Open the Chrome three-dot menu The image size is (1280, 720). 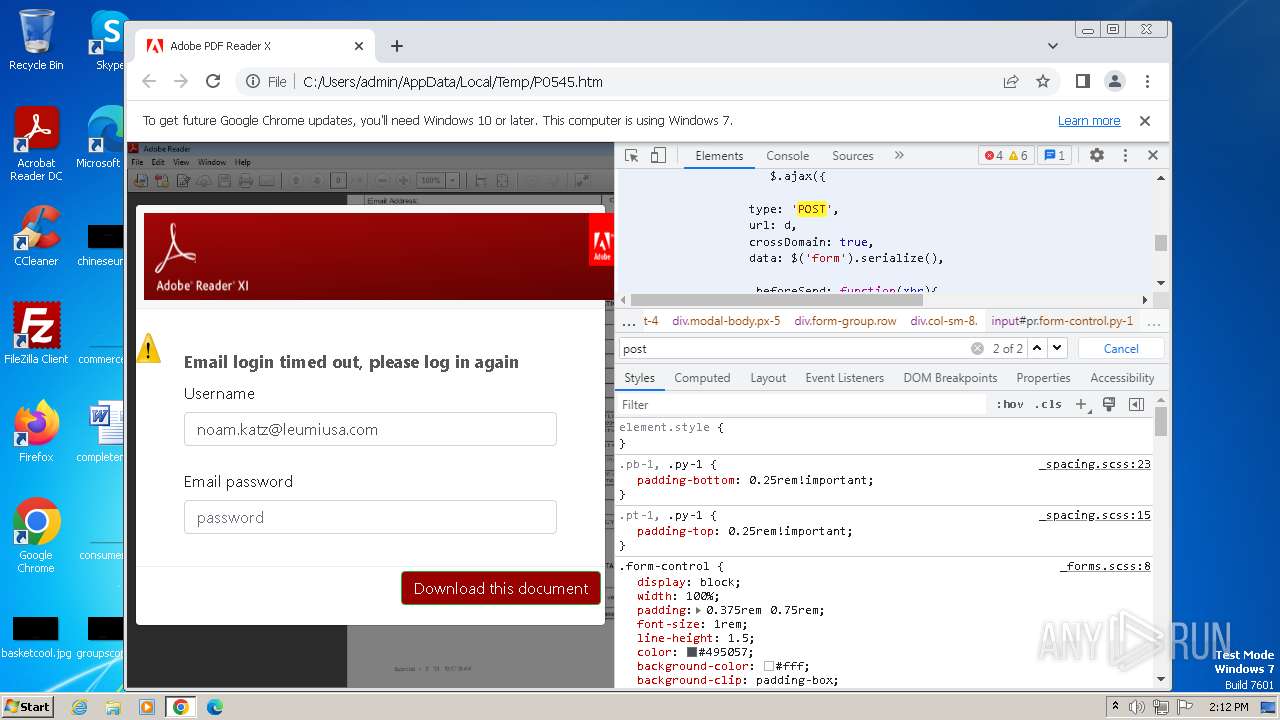1147,81
